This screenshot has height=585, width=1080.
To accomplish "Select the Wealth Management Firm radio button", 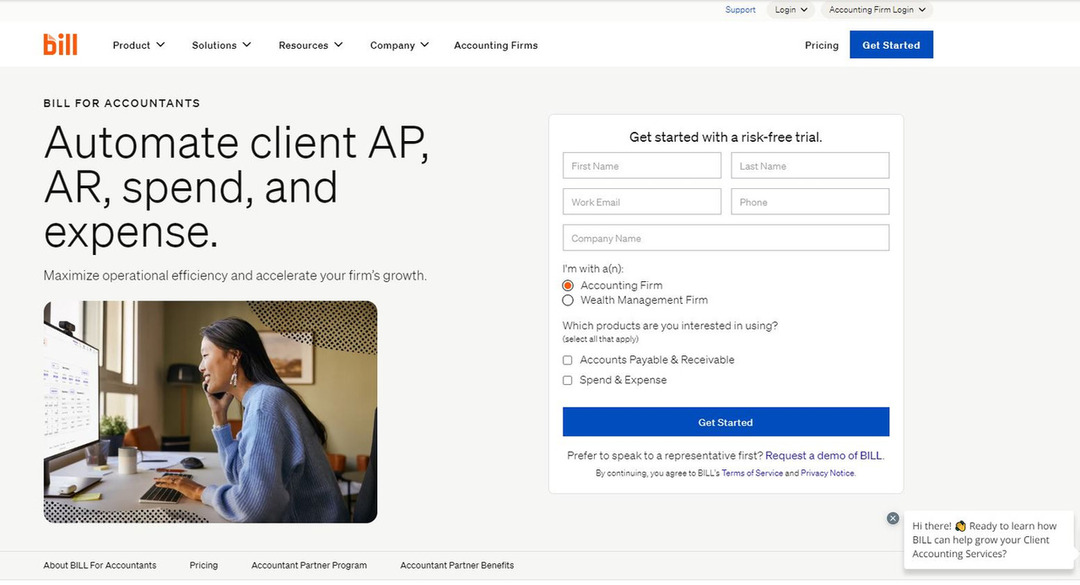I will [568, 300].
